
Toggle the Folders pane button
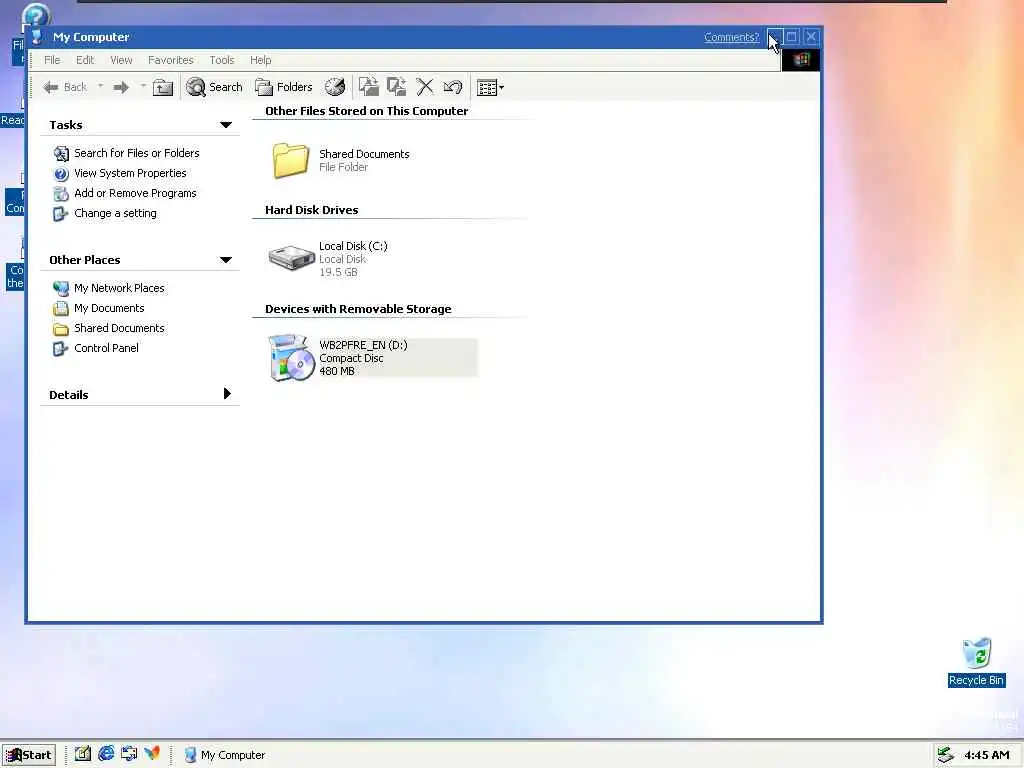283,87
